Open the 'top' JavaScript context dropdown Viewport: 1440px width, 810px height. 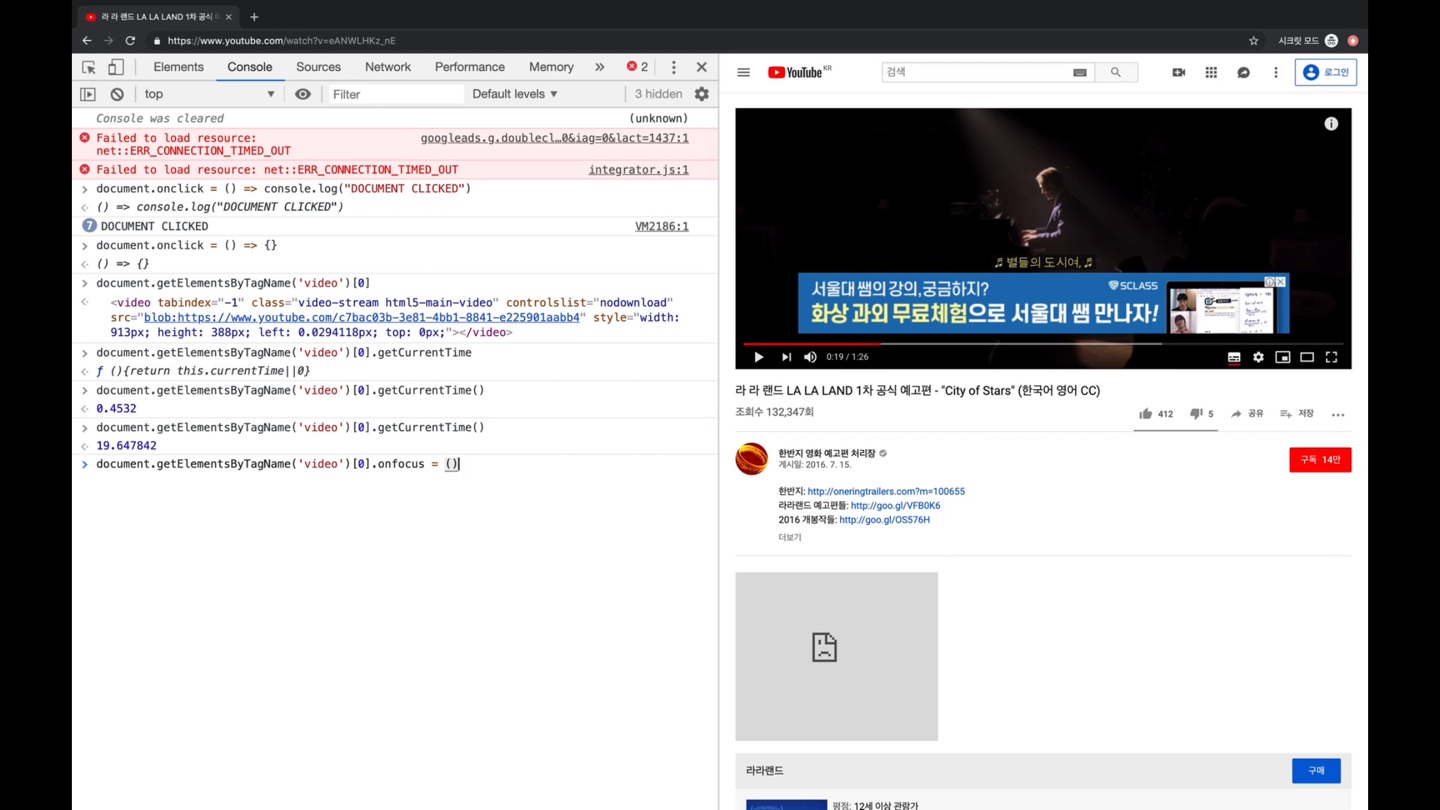point(209,94)
